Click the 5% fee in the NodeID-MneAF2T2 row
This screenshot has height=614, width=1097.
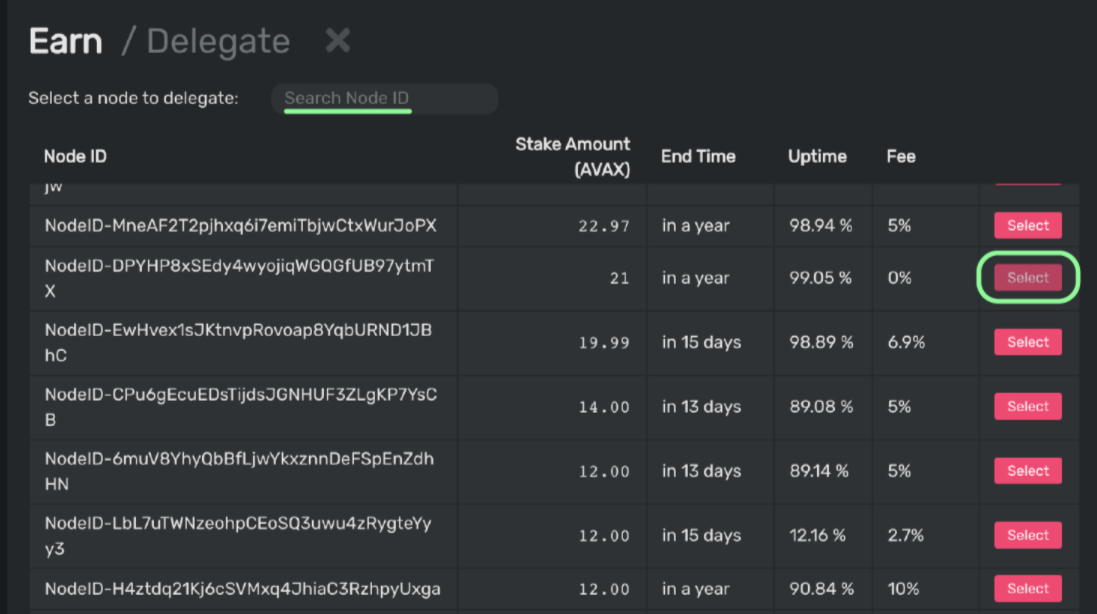(899, 226)
